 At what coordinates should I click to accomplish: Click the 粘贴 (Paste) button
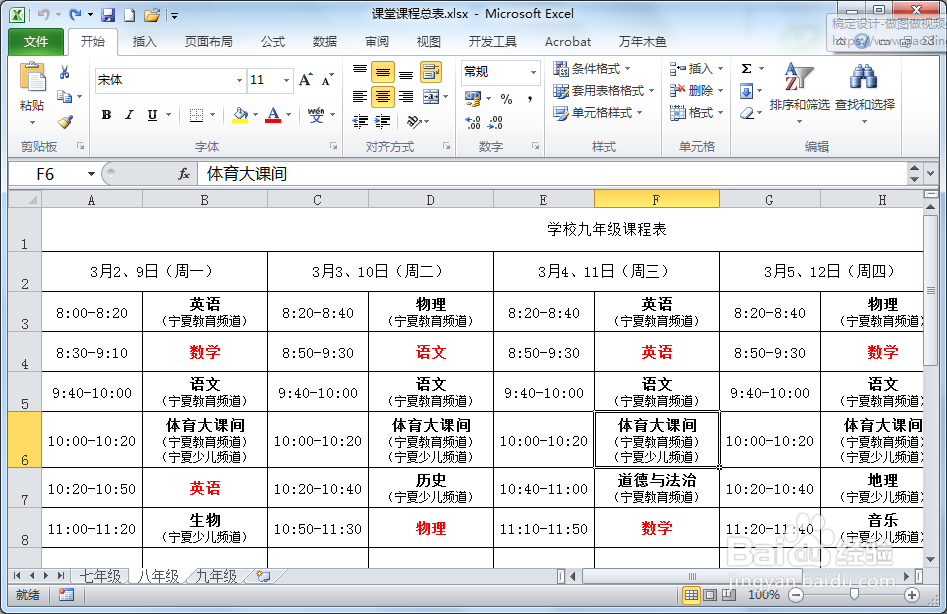coord(31,80)
